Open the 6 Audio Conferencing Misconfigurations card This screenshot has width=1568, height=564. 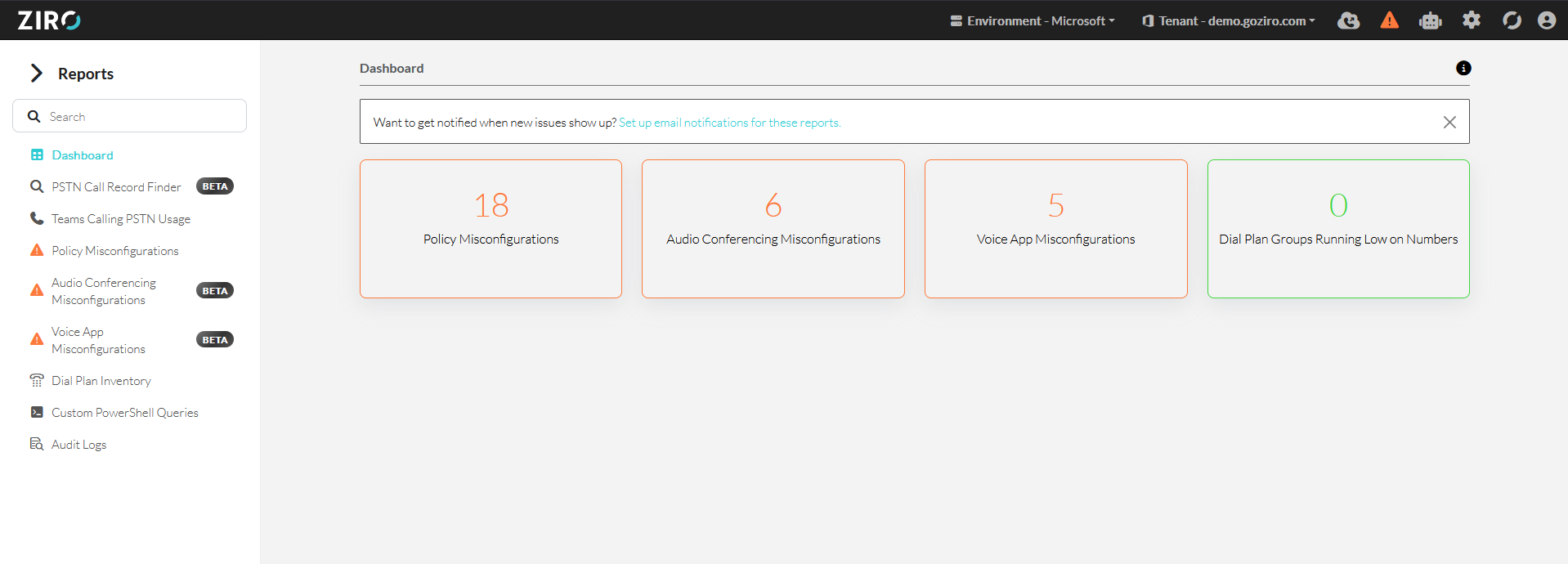[773, 229]
